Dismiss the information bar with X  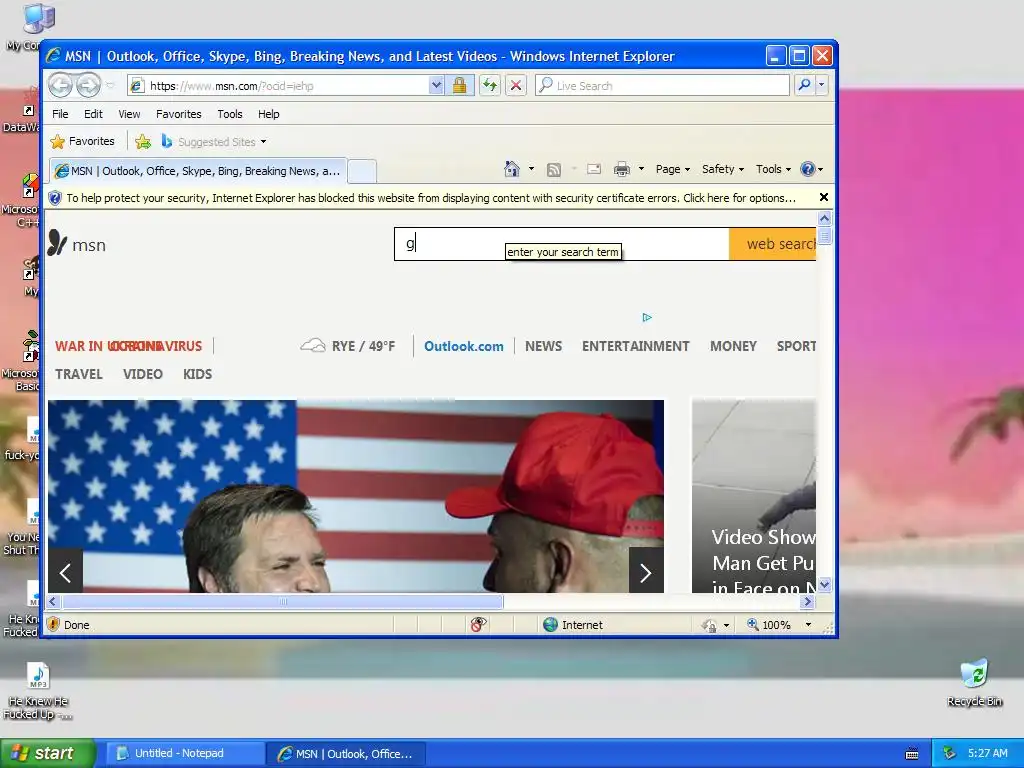[x=824, y=197]
